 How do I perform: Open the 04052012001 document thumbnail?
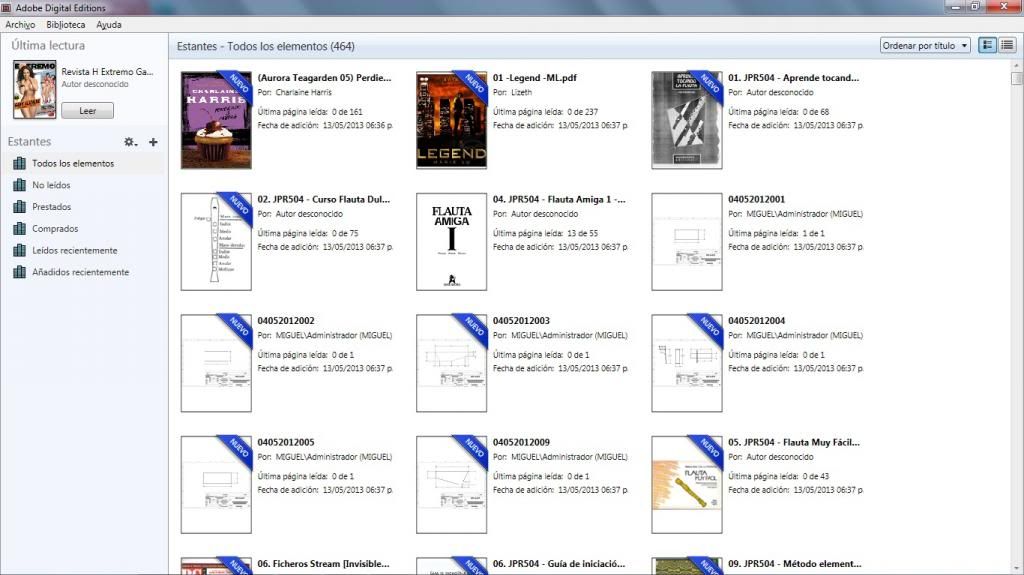click(x=687, y=242)
